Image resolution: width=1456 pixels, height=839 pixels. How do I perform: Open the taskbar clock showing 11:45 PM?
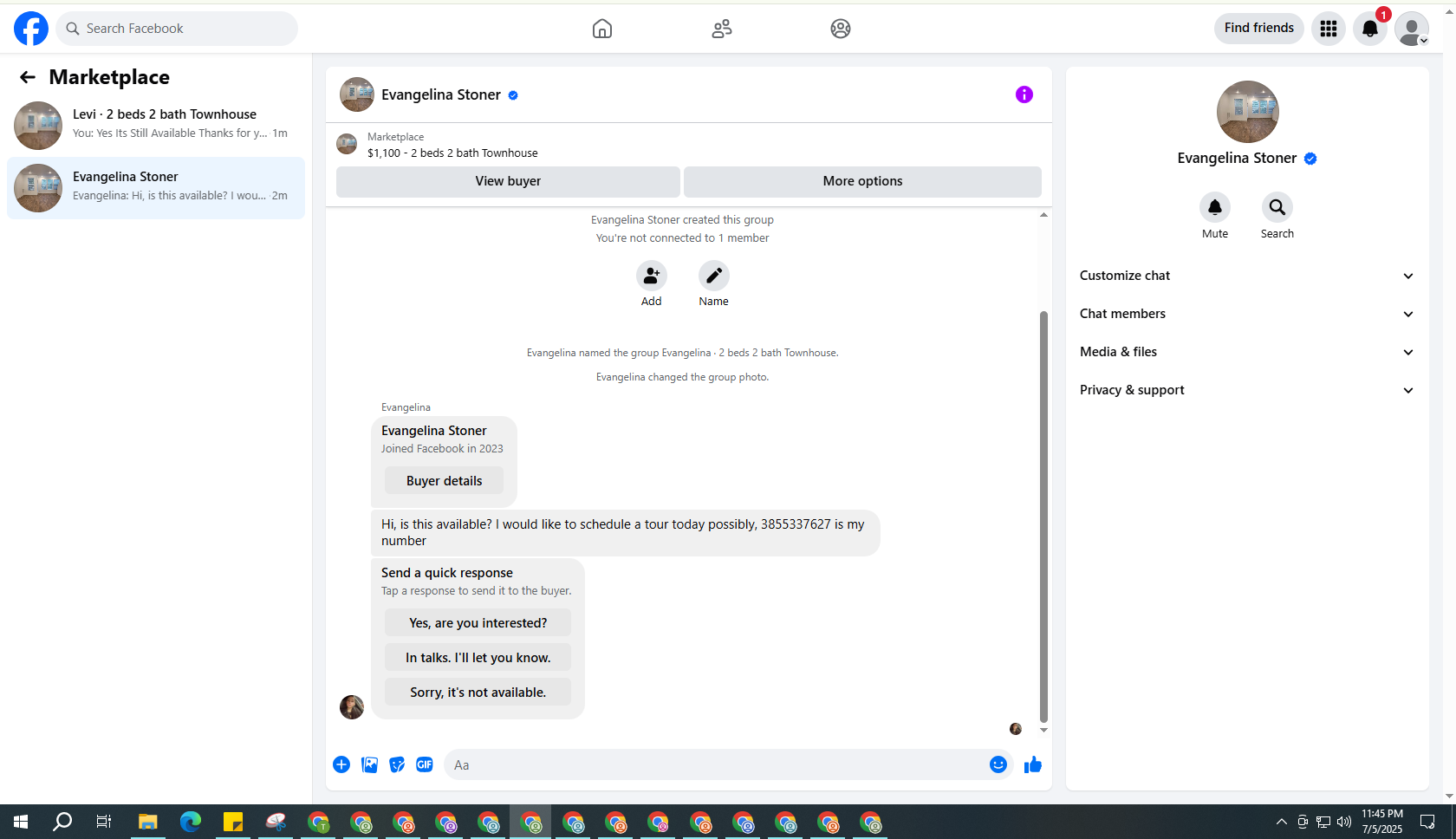[1382, 822]
